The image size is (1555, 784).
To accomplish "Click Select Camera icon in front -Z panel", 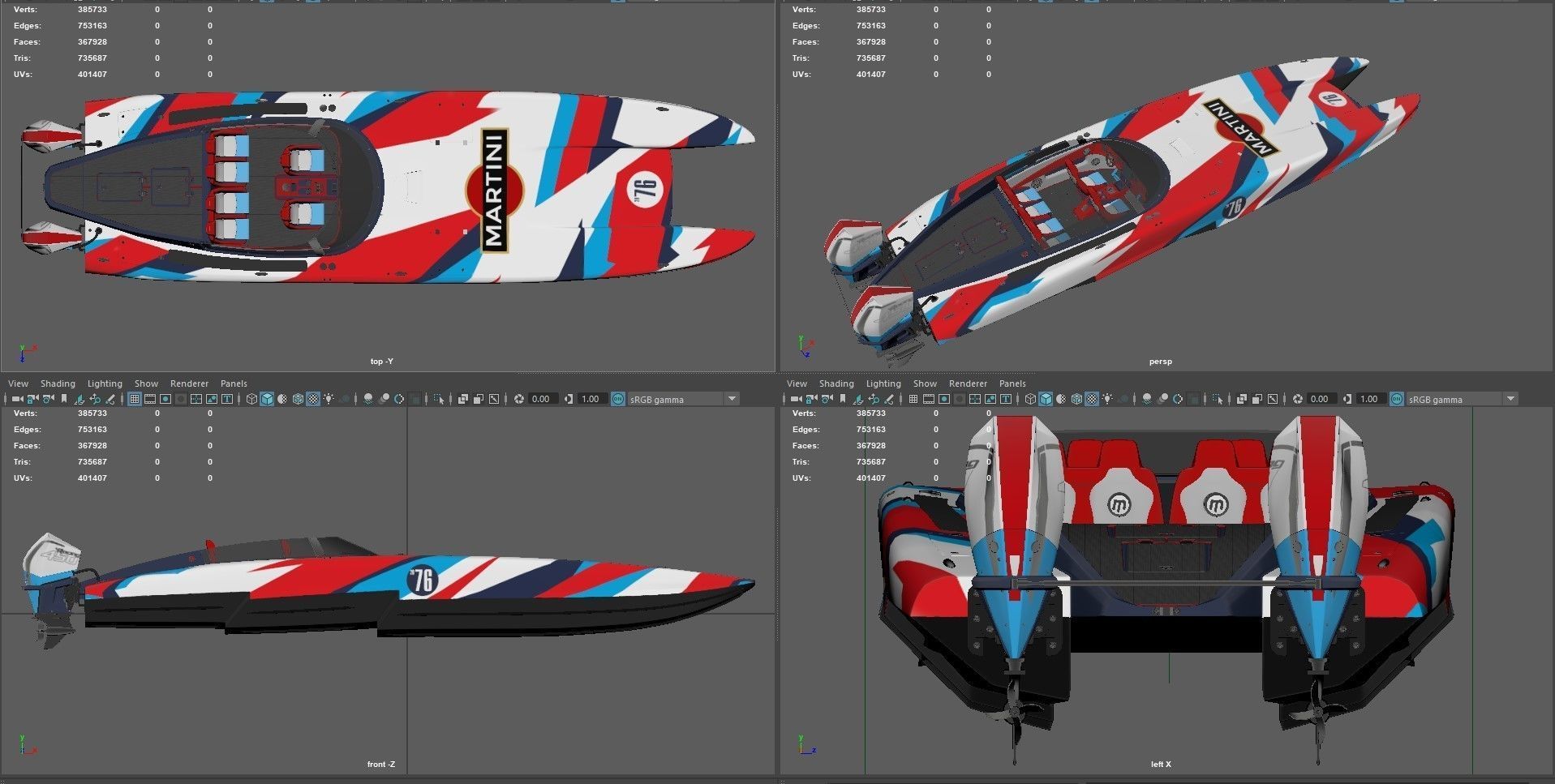I will tap(18, 399).
